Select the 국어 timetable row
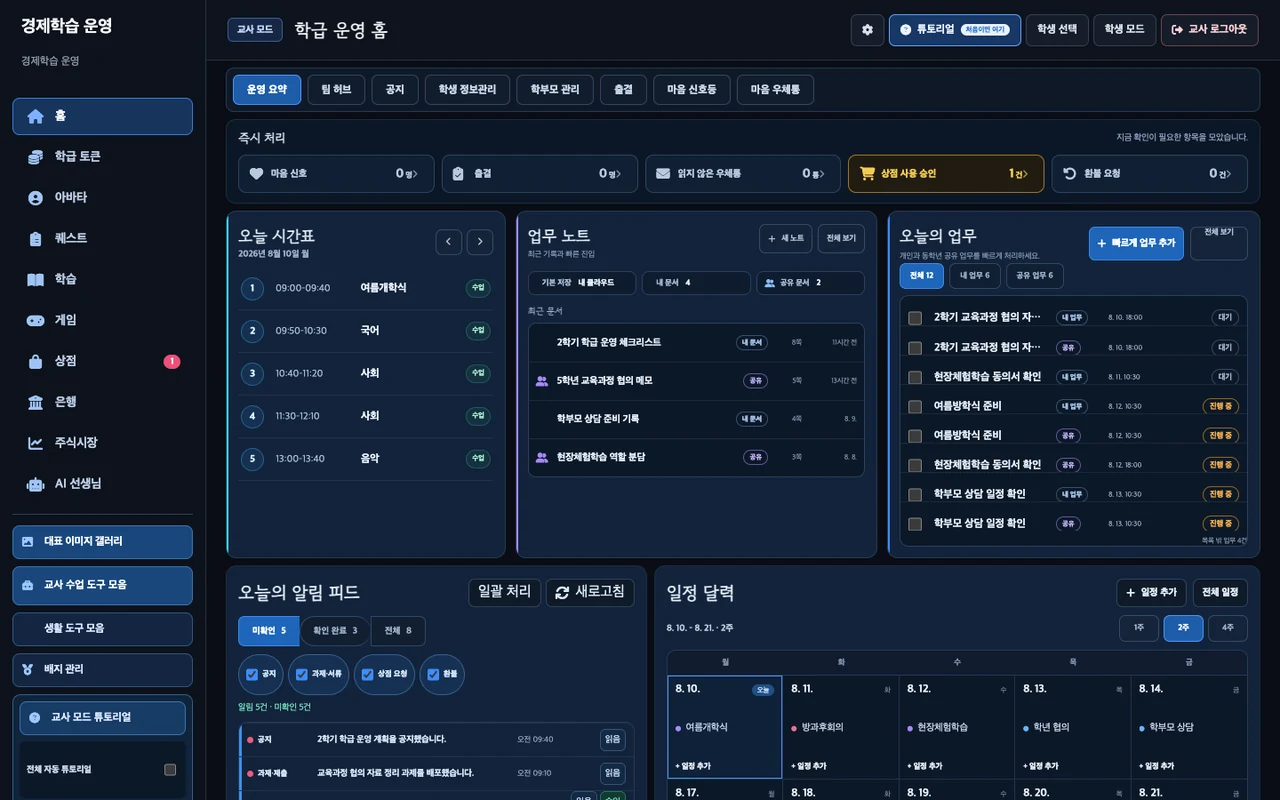 [366, 331]
